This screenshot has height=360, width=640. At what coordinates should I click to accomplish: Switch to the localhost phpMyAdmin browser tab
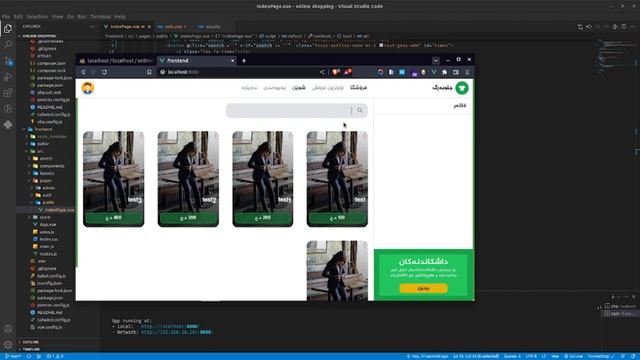pos(116,61)
